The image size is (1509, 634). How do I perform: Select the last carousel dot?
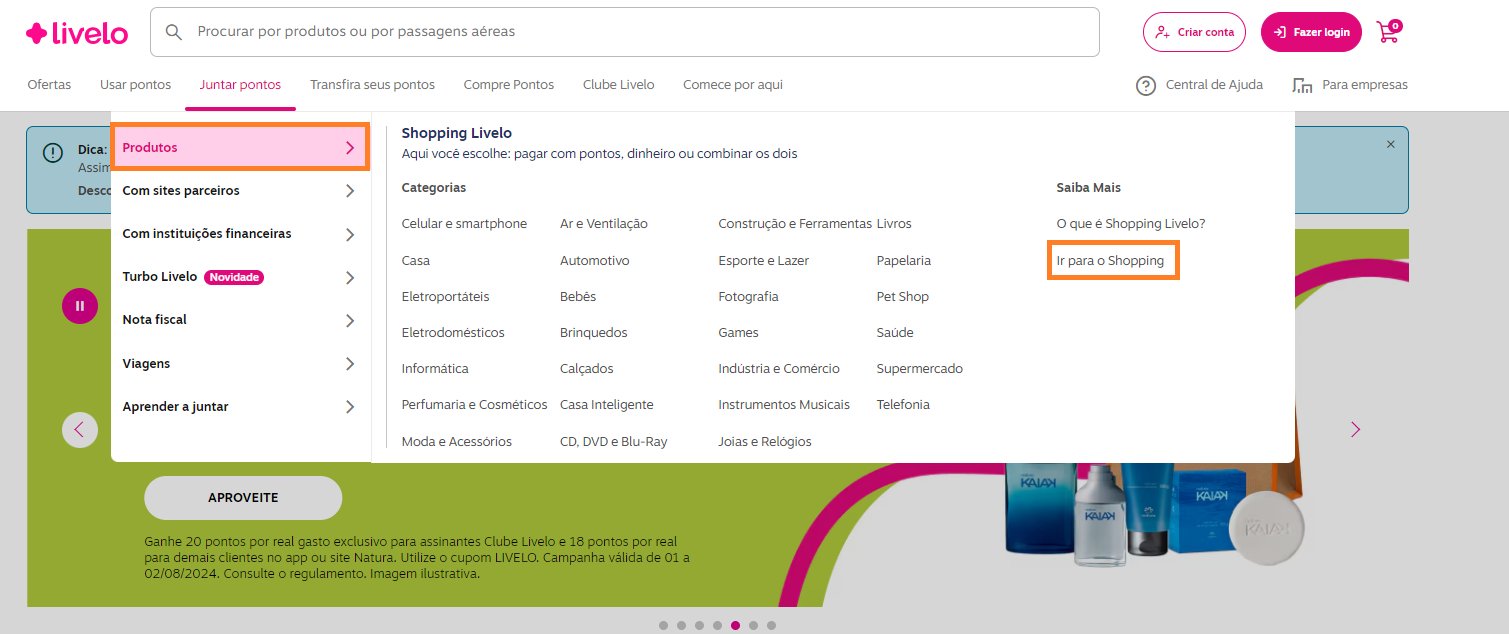pyautogui.click(x=771, y=626)
